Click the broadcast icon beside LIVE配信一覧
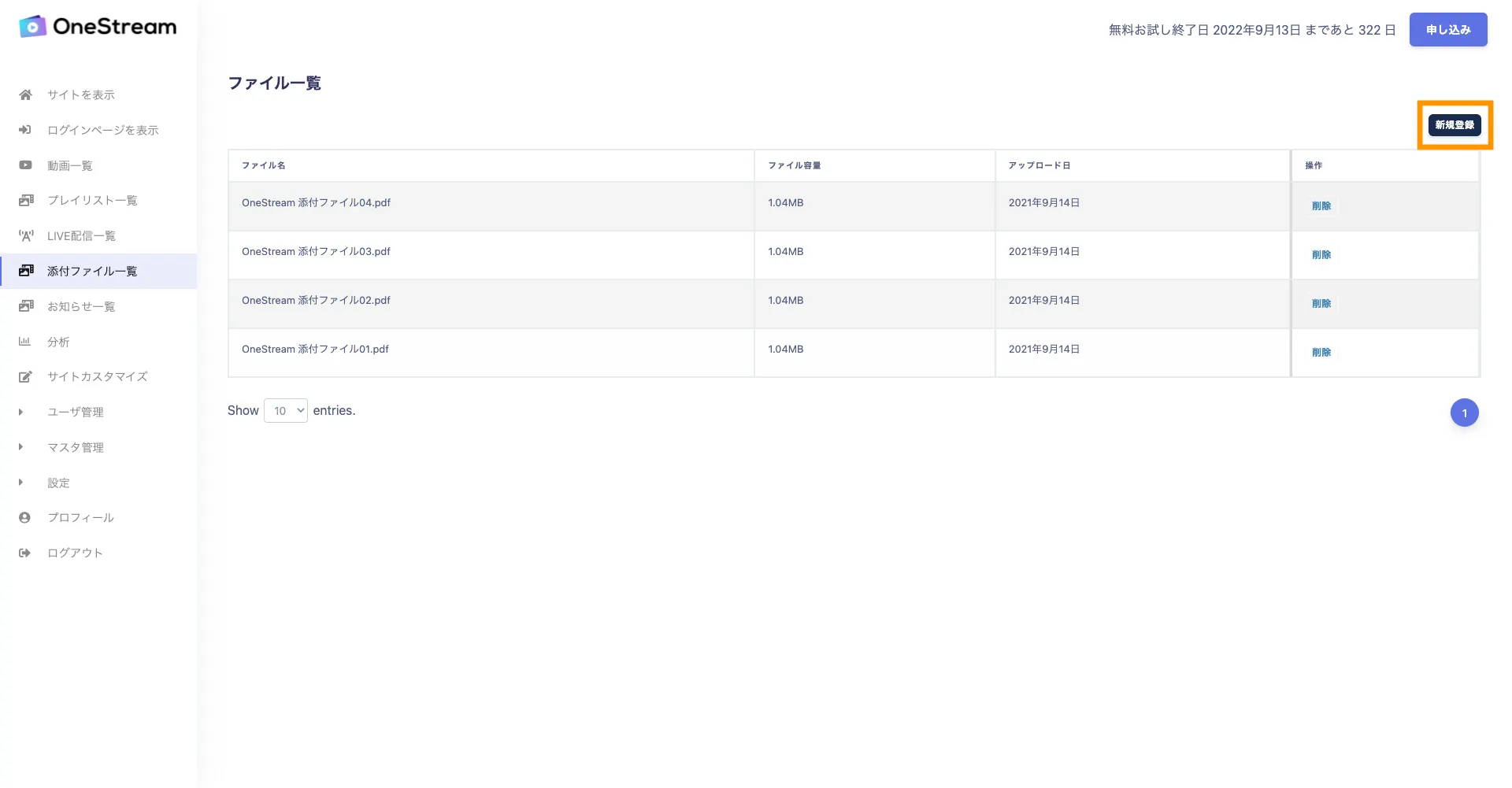 point(26,235)
